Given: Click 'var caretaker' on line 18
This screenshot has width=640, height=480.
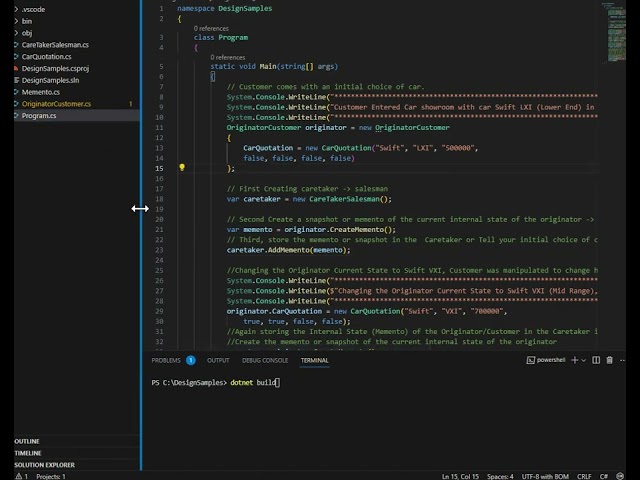Looking at the screenshot, I should pos(253,199).
